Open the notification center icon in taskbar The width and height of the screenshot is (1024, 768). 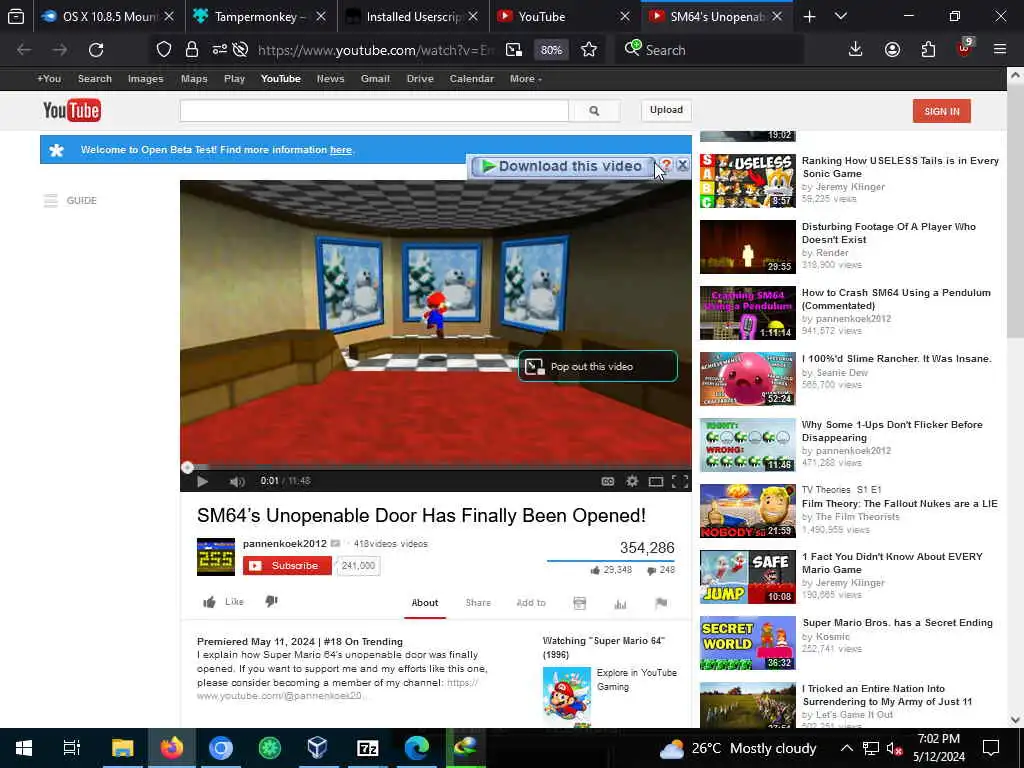tap(991, 748)
